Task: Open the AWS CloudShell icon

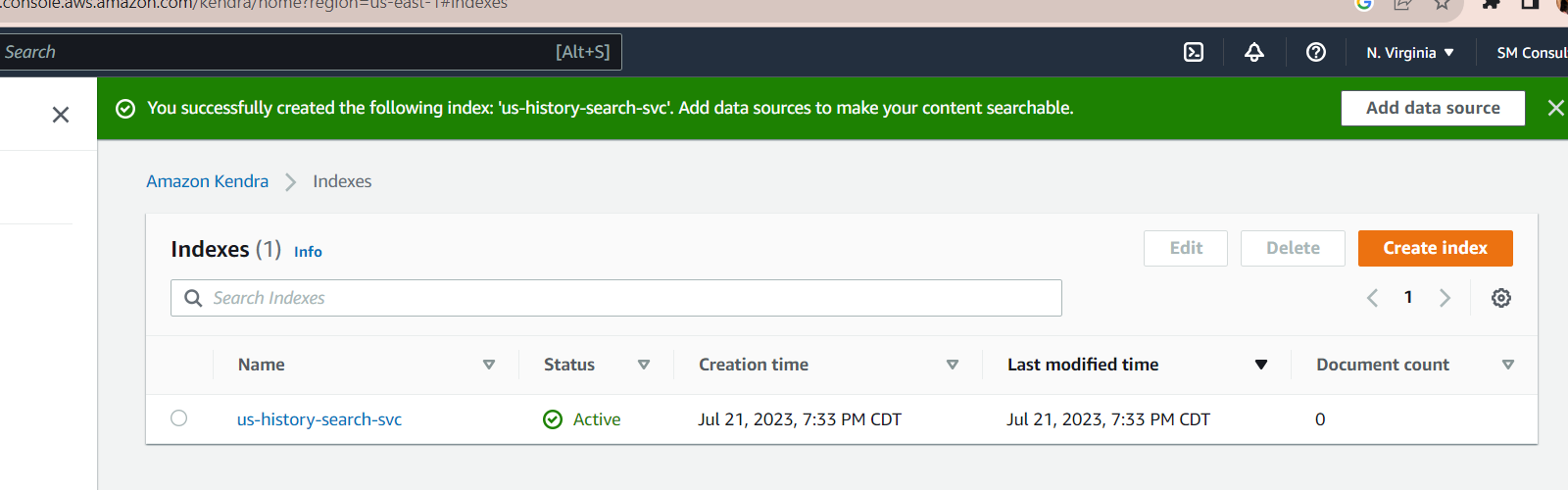Action: pos(1194,52)
